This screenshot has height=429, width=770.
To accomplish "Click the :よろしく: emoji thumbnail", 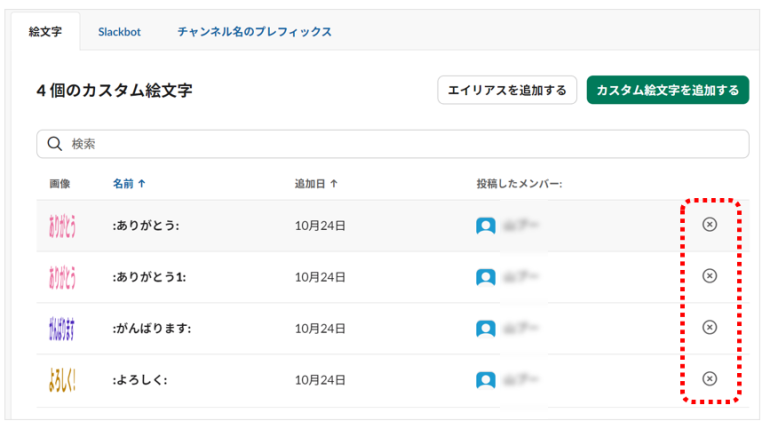I will (62, 380).
